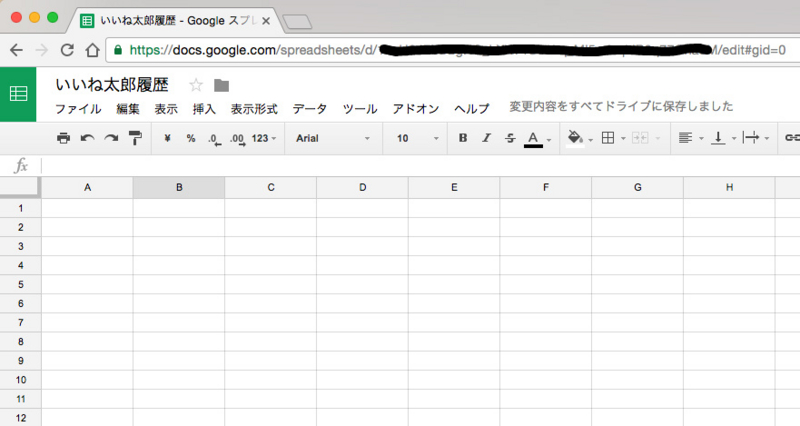Open the 123 number formats dropdown
This screenshot has height=426, width=800.
pyautogui.click(x=264, y=138)
